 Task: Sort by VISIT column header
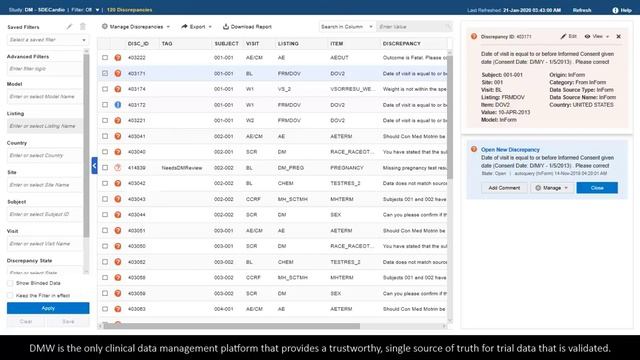click(x=252, y=44)
